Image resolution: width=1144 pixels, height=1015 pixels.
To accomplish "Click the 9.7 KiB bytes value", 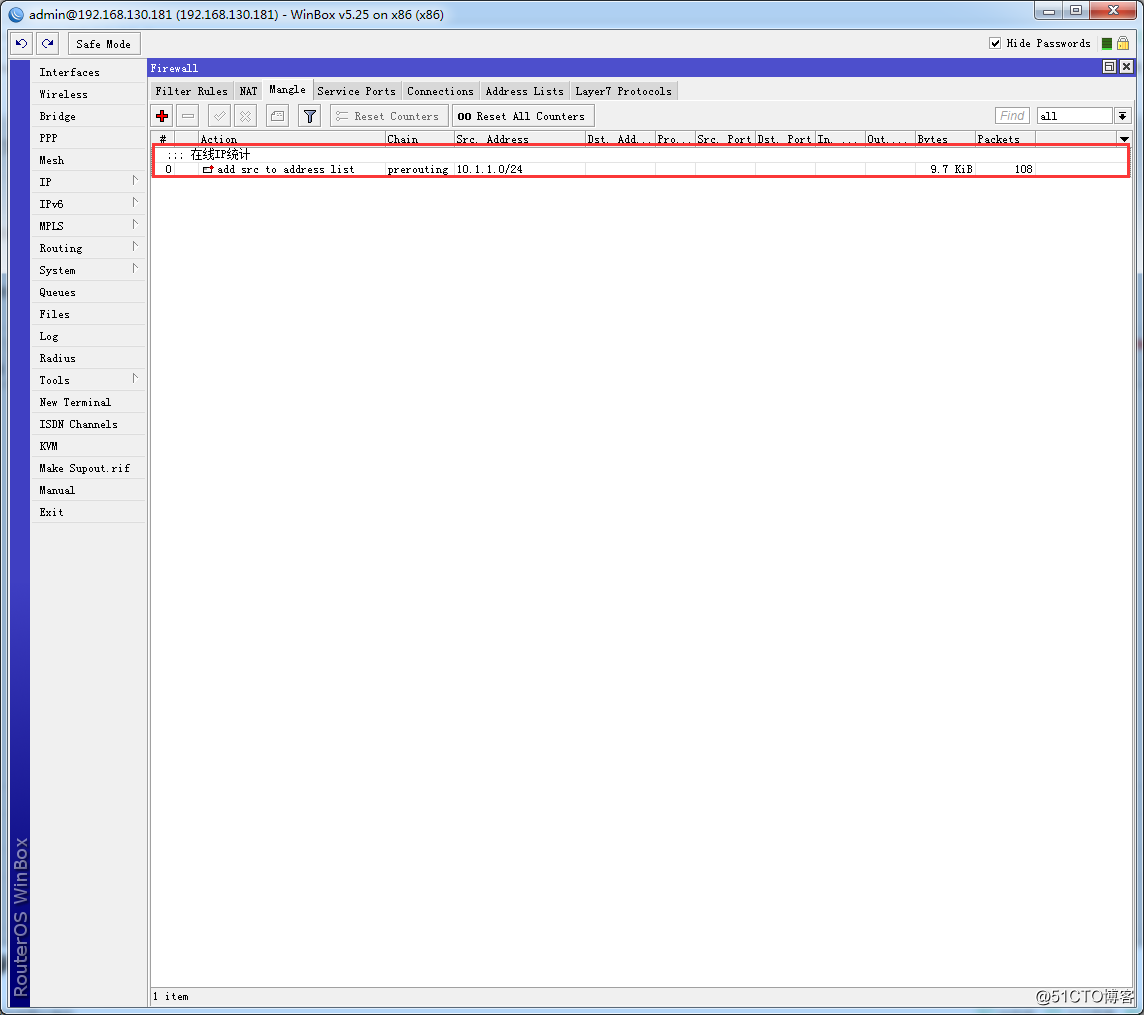I will tap(951, 169).
